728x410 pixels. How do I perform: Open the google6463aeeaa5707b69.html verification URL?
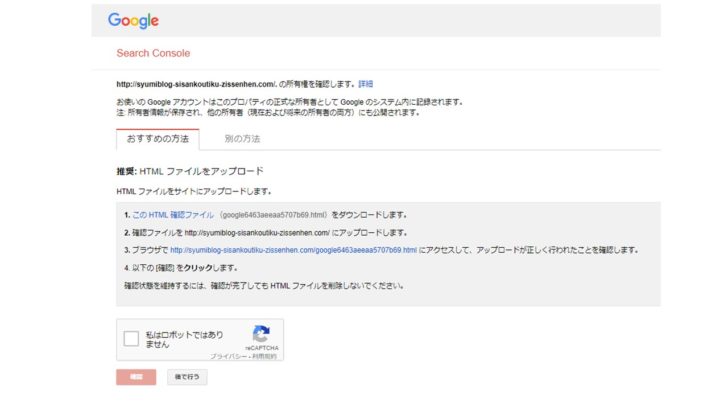(293, 250)
